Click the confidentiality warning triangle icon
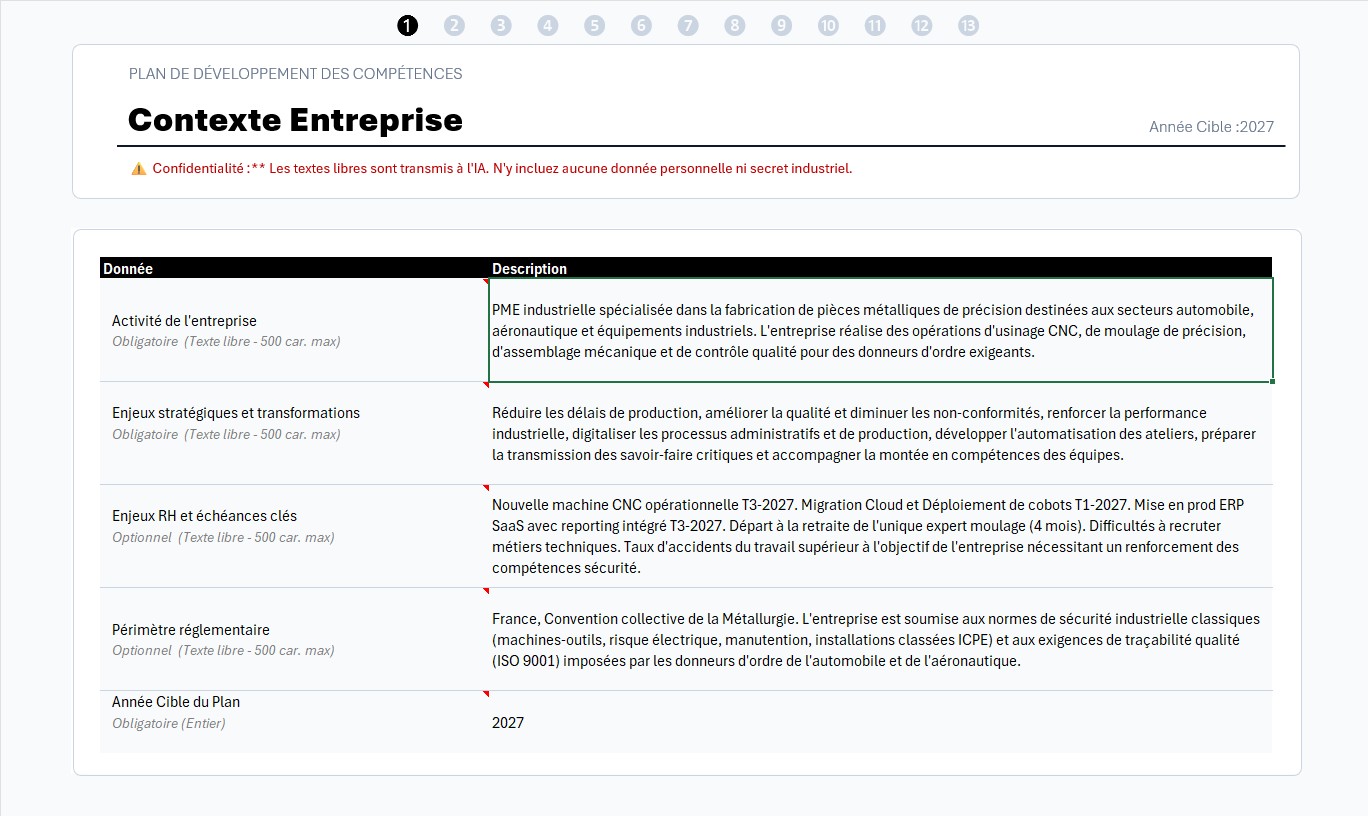This screenshot has width=1368, height=816. click(x=138, y=169)
